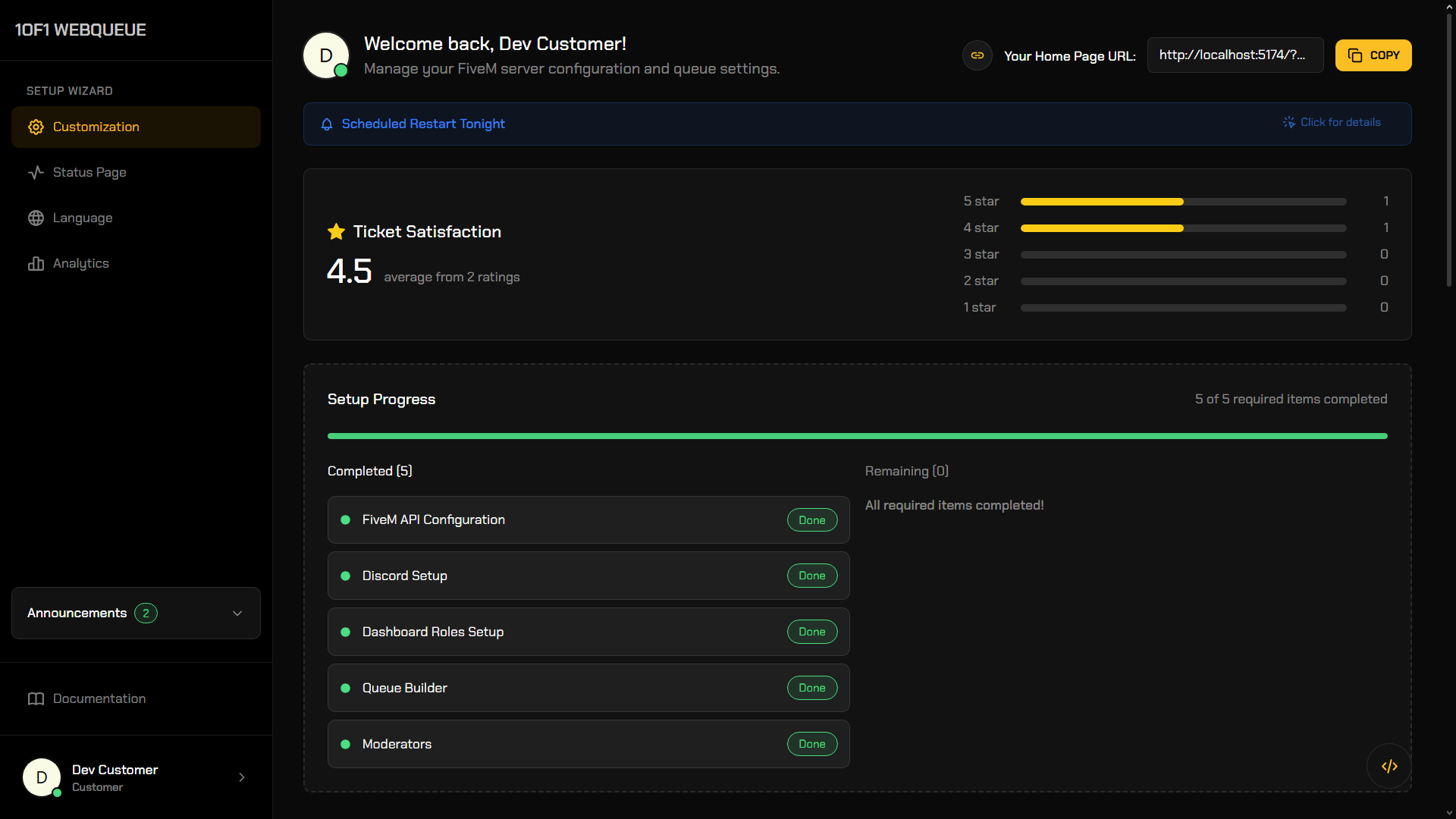Click the 3 star rating bar
This screenshot has width=1456, height=819.
[1183, 255]
